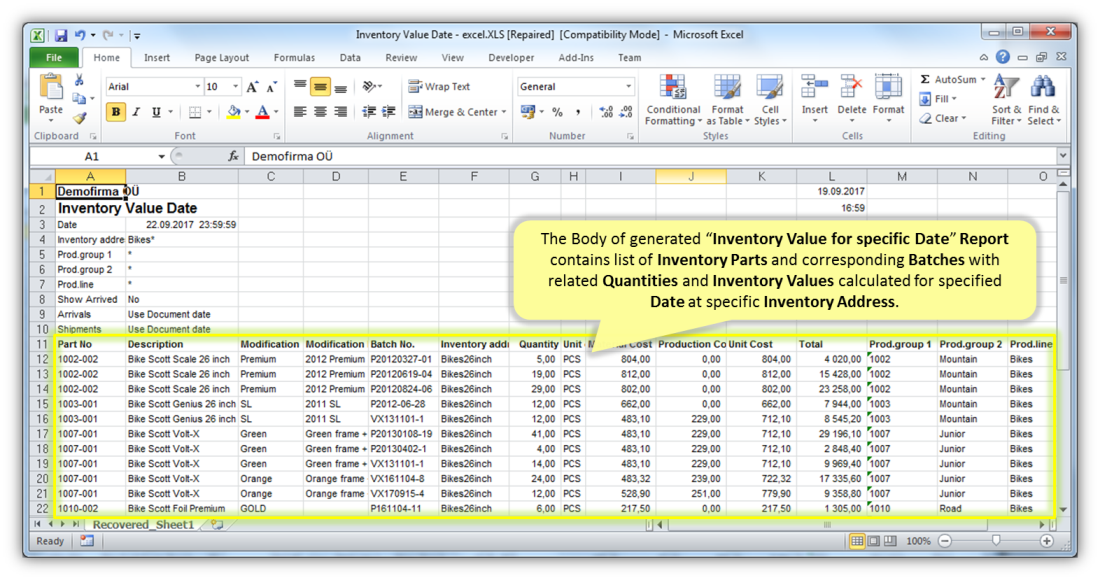Save workbook with floppy disk icon
1100x580 pixels.
click(x=61, y=35)
